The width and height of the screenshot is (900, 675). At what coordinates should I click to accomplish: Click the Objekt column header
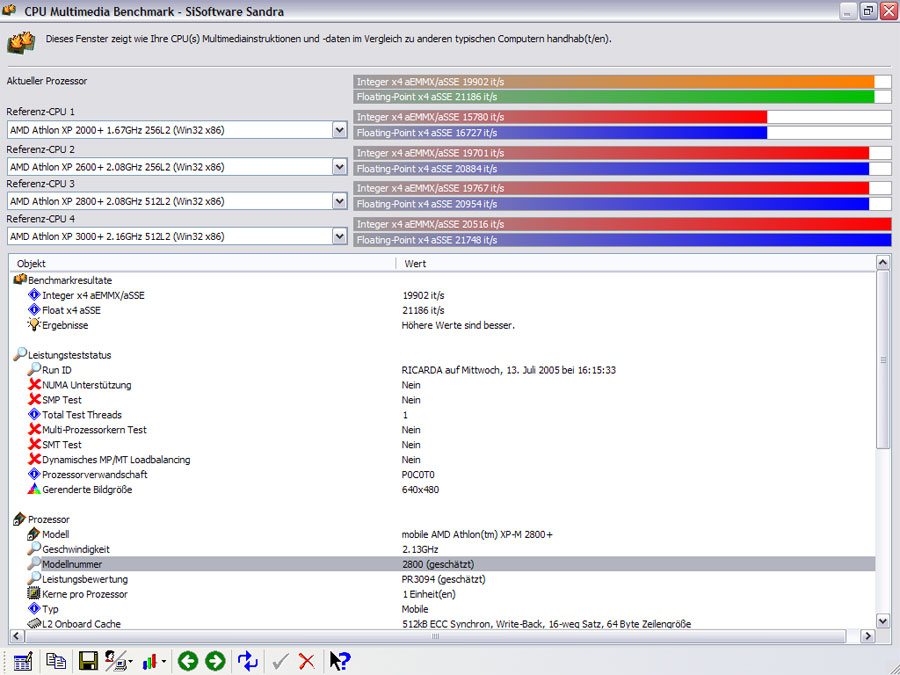tap(203, 263)
